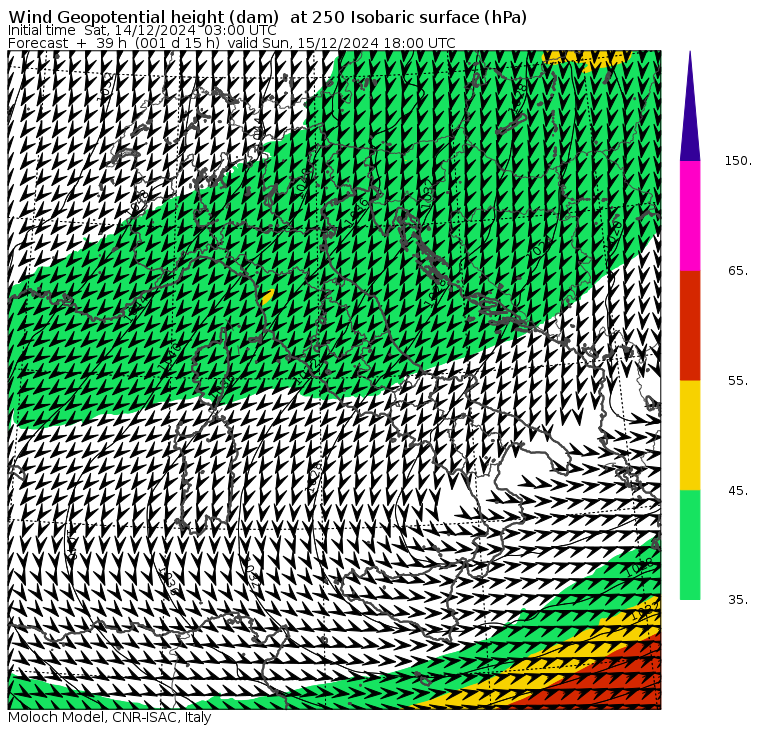Screen dimensions: 760x731
Task: Click legend value label 45.
Action: click(738, 491)
